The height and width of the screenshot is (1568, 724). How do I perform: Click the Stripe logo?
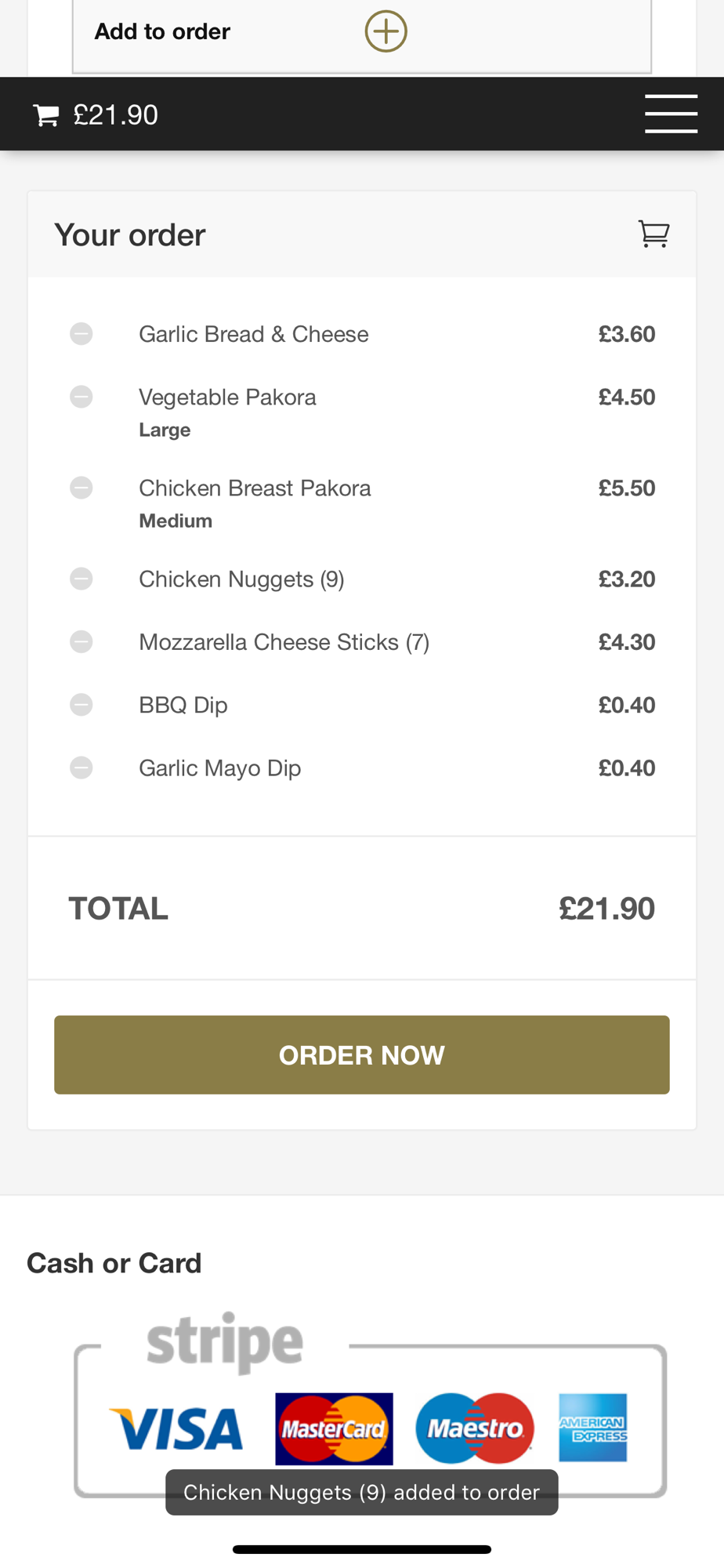pos(225,1342)
